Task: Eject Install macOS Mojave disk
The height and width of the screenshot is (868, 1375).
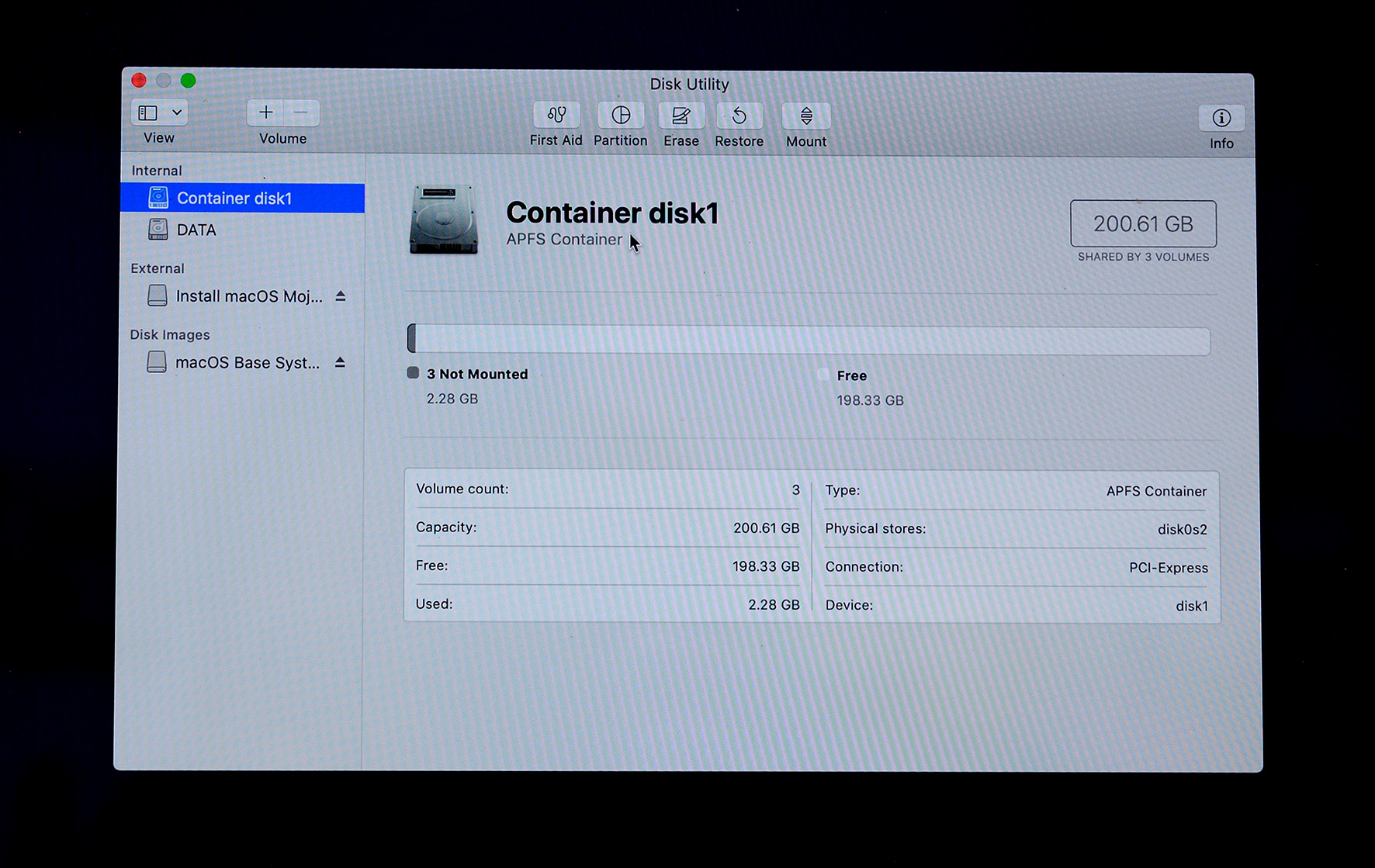Action: click(340, 296)
